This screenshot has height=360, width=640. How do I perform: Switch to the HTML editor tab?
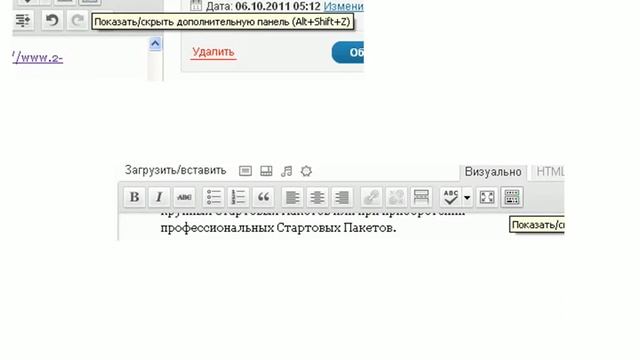[x=550, y=172]
